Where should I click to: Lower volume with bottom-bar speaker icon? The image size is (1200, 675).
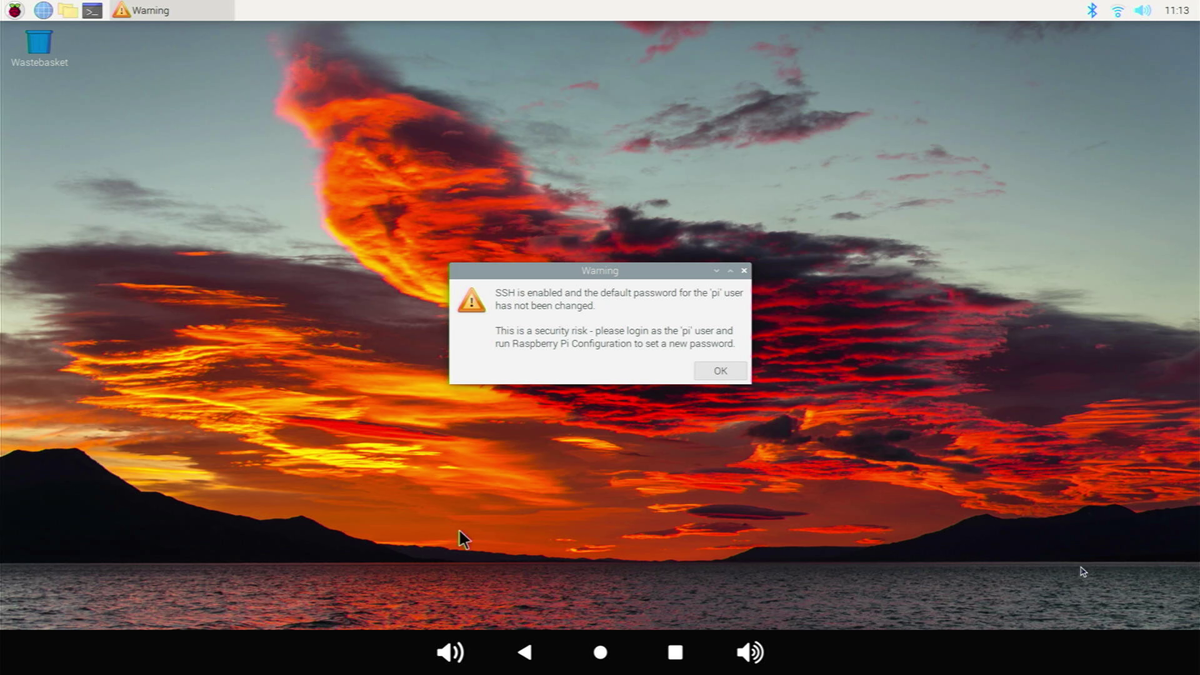[x=450, y=652]
